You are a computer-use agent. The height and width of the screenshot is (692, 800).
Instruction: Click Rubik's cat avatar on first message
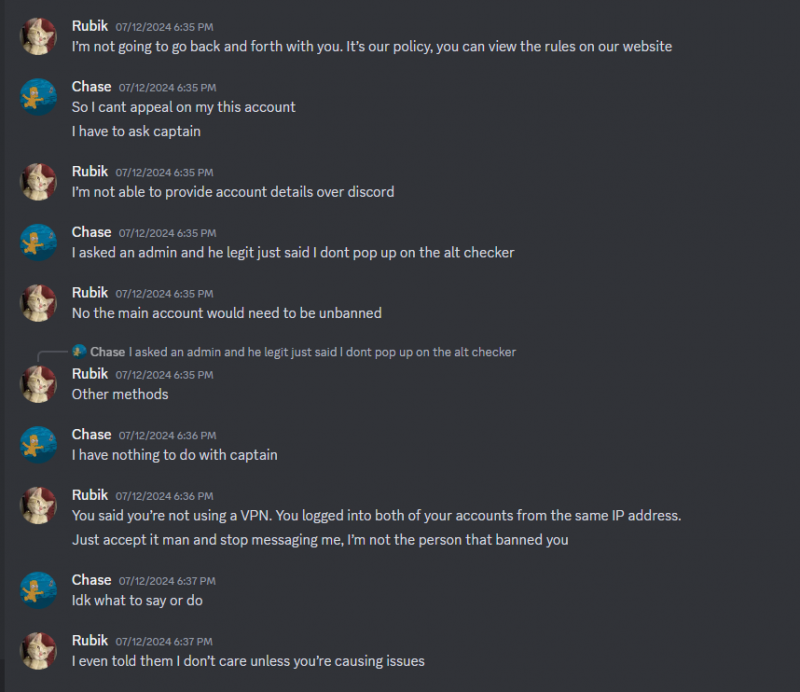(38, 36)
